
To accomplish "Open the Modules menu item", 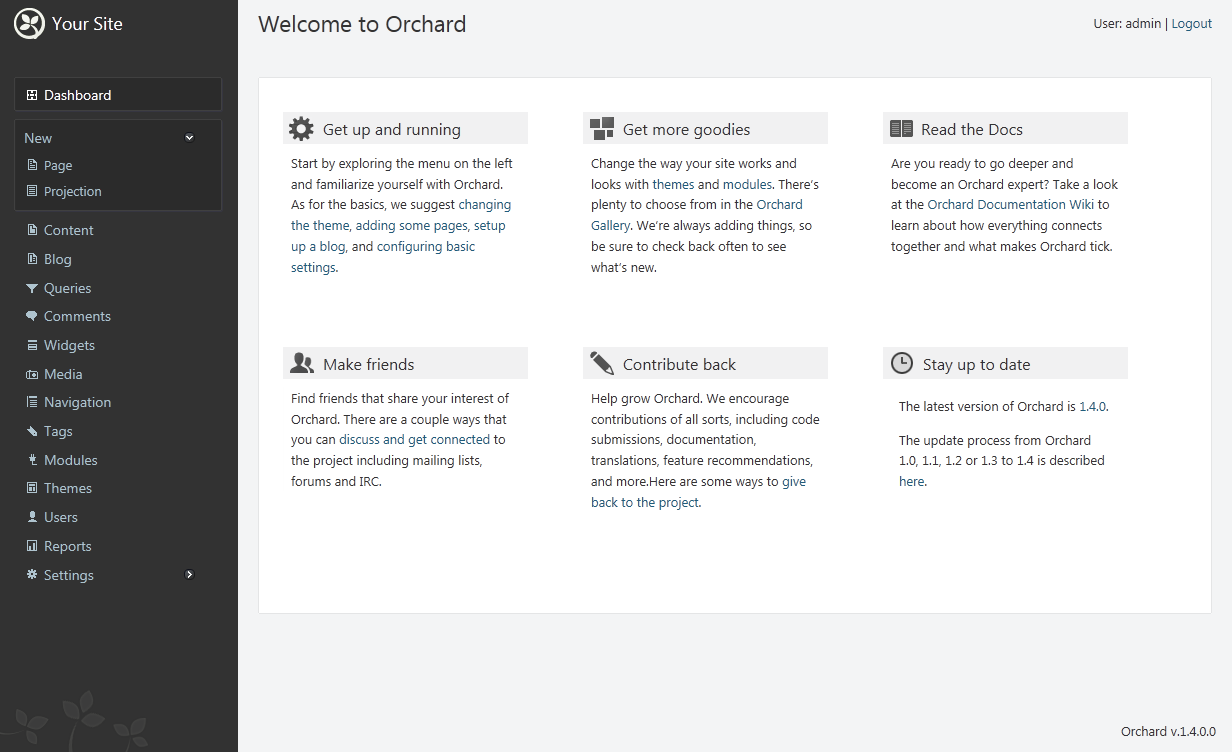I will pos(70,460).
